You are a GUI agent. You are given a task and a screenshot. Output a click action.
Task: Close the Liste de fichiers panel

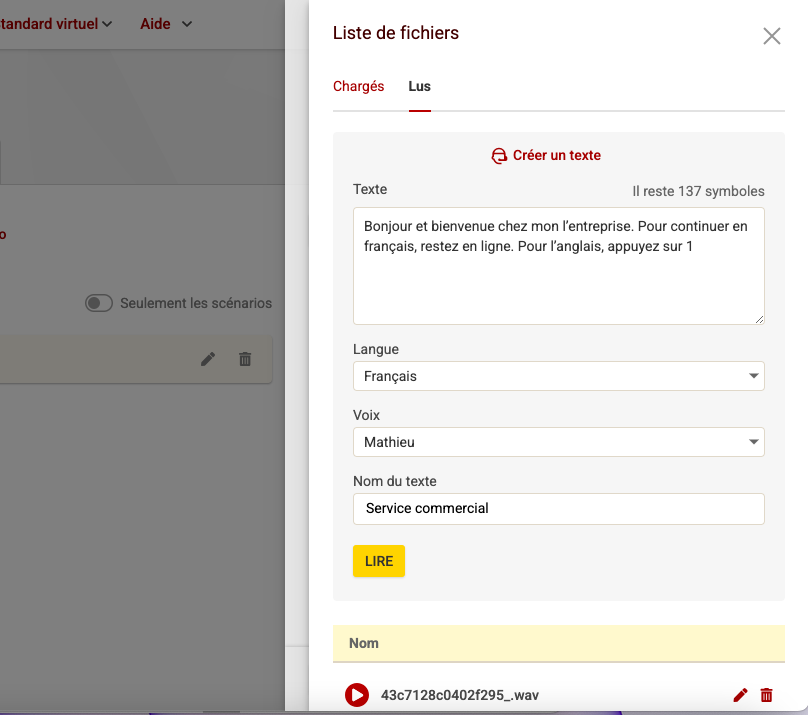[x=771, y=36]
